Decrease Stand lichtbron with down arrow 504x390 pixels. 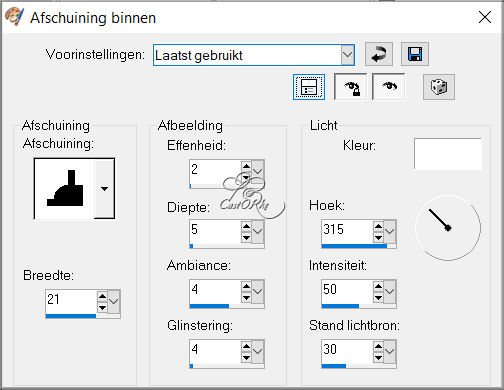pos(378,357)
